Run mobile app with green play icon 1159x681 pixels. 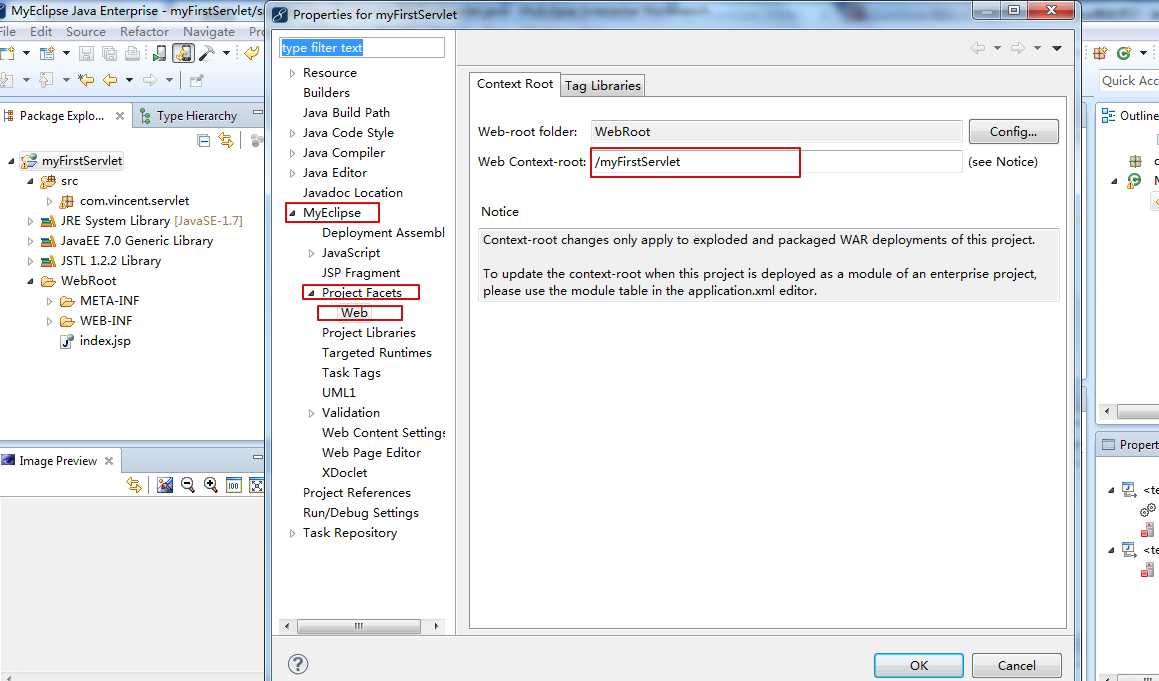tap(159, 53)
